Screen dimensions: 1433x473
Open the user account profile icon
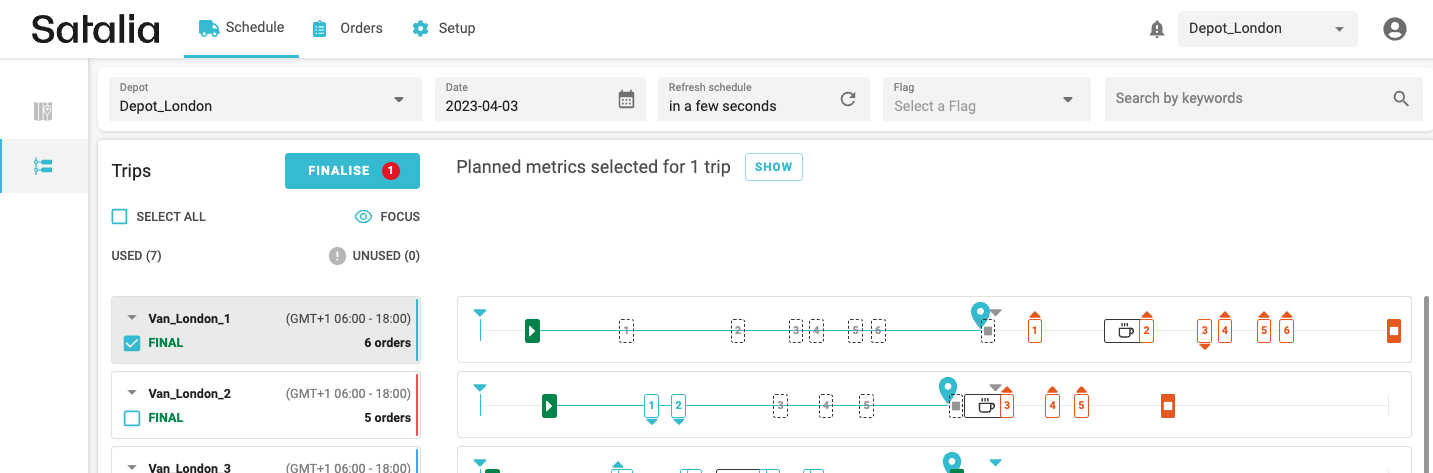click(x=1394, y=29)
